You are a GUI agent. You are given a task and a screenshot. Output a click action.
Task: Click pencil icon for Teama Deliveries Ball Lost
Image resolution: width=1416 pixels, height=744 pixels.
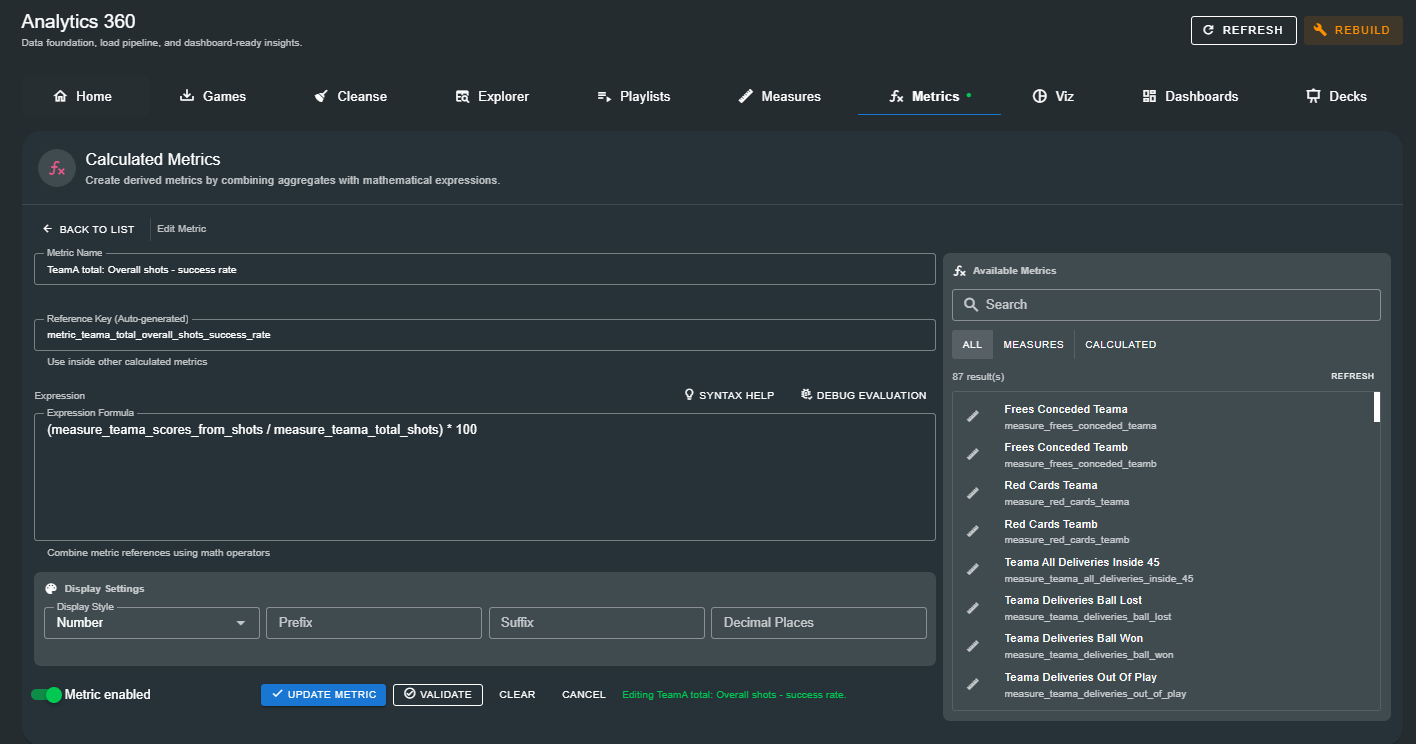973,608
